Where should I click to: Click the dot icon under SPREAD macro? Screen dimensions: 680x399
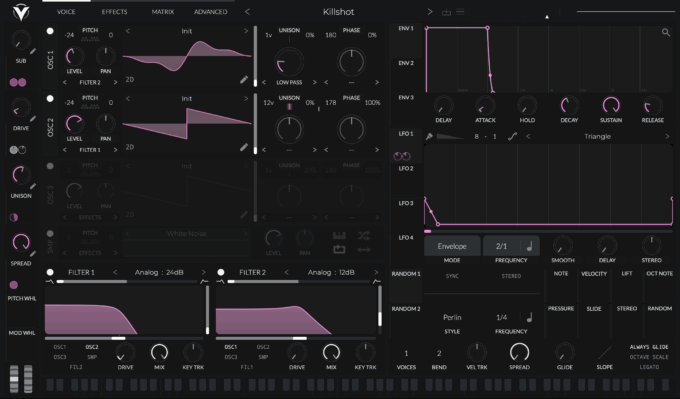click(x=13, y=285)
